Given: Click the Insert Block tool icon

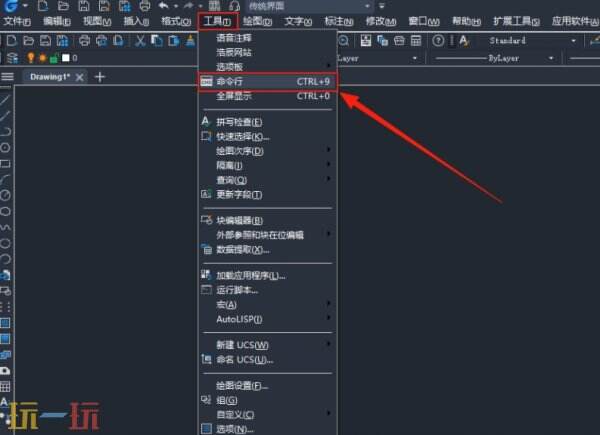Looking at the screenshot, I should 5,275.
